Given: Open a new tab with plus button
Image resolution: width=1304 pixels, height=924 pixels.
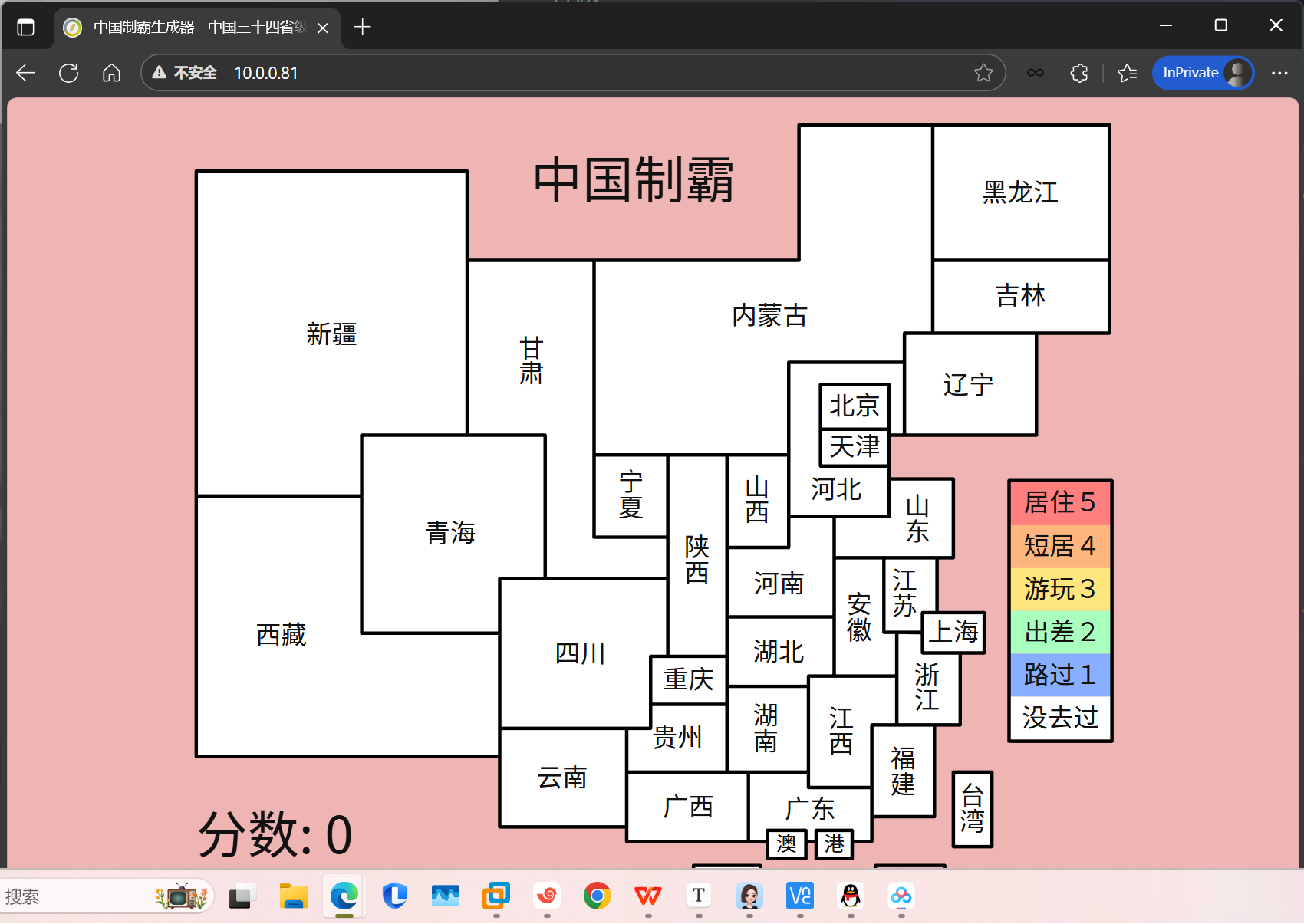Looking at the screenshot, I should pos(363,28).
